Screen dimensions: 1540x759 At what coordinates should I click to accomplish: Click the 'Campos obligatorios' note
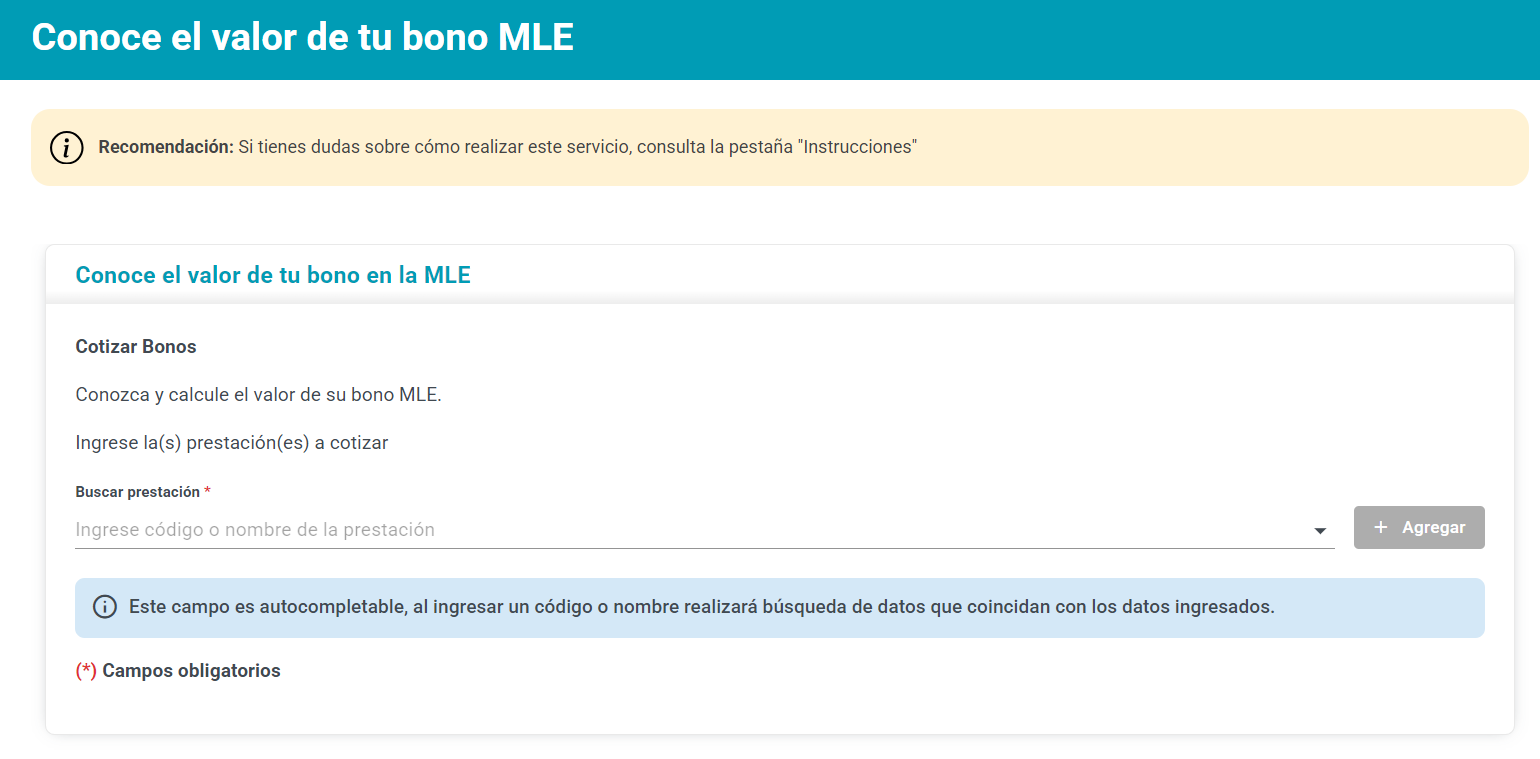click(191, 671)
